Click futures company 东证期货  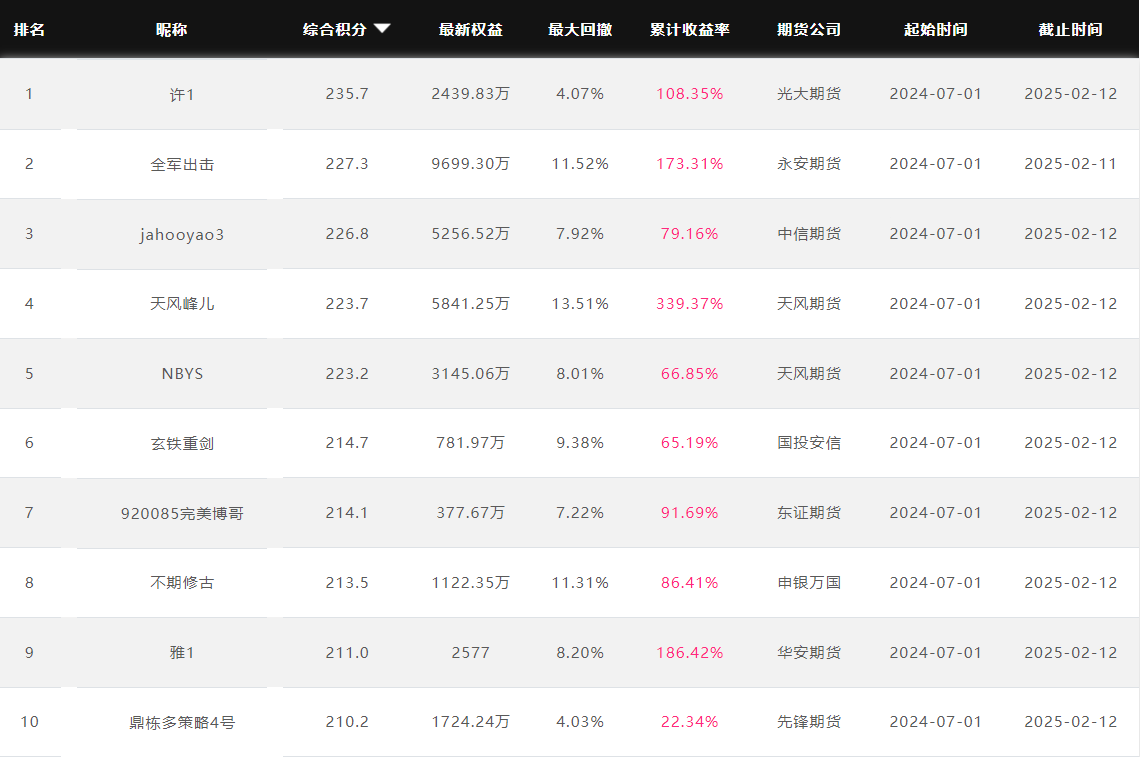click(x=808, y=513)
